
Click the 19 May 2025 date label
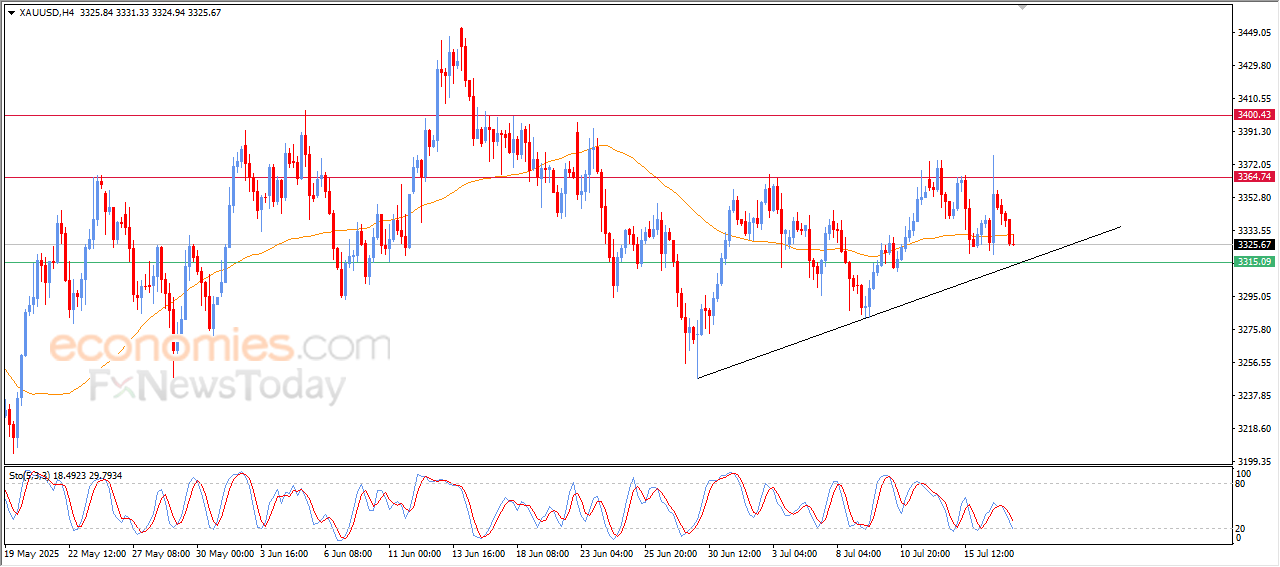click(x=33, y=553)
